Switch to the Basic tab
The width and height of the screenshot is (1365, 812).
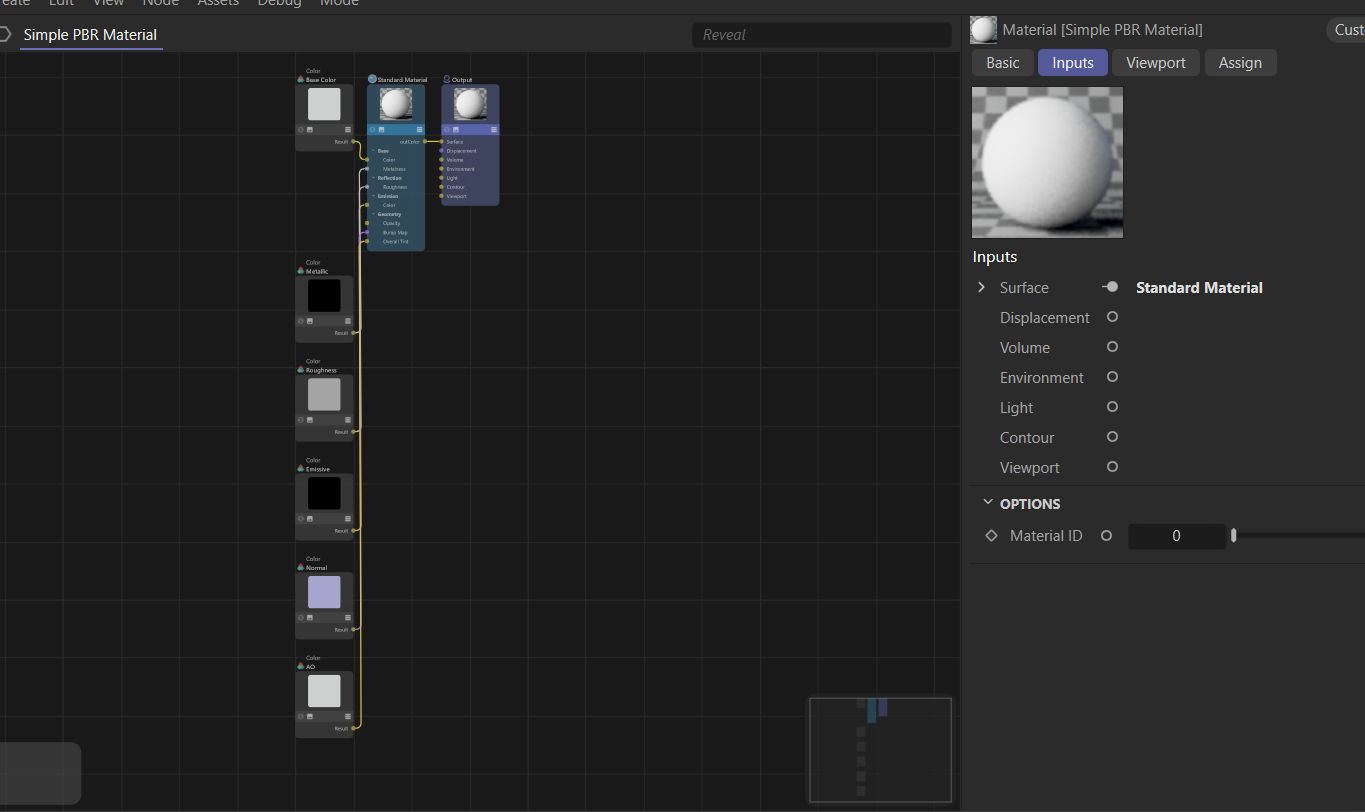click(1002, 63)
